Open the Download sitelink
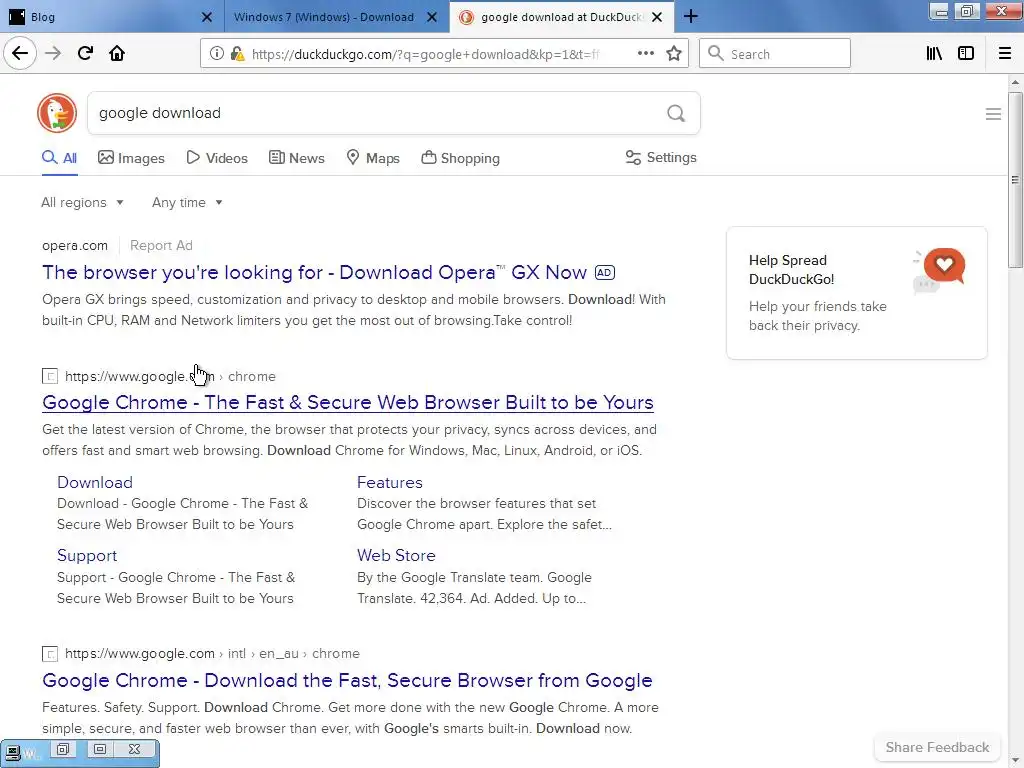1024x768 pixels. [x=95, y=482]
